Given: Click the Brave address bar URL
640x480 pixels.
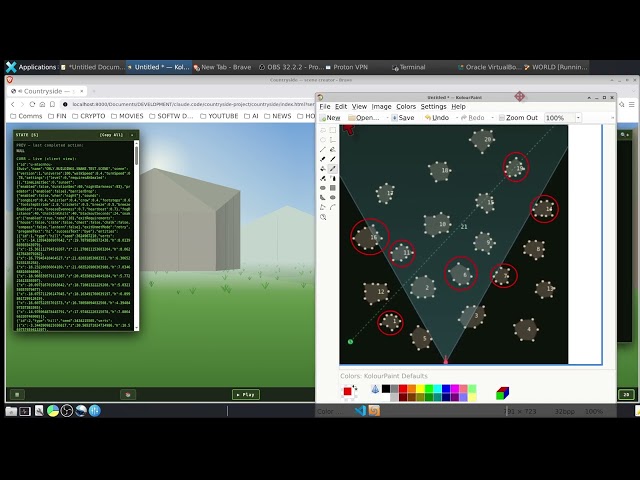Looking at the screenshot, I should (x=193, y=104).
